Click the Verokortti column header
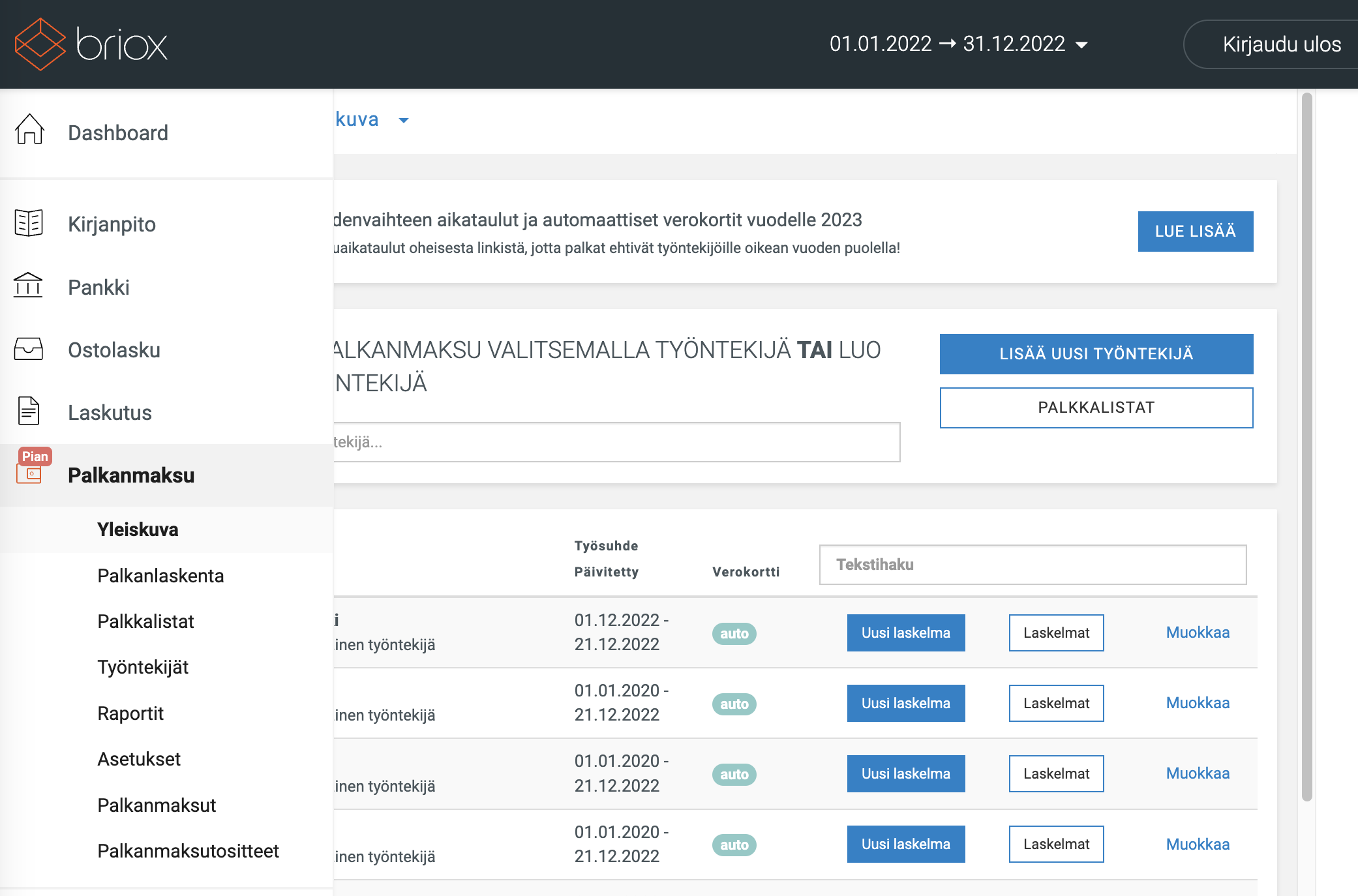The width and height of the screenshot is (1358, 896). (x=746, y=572)
